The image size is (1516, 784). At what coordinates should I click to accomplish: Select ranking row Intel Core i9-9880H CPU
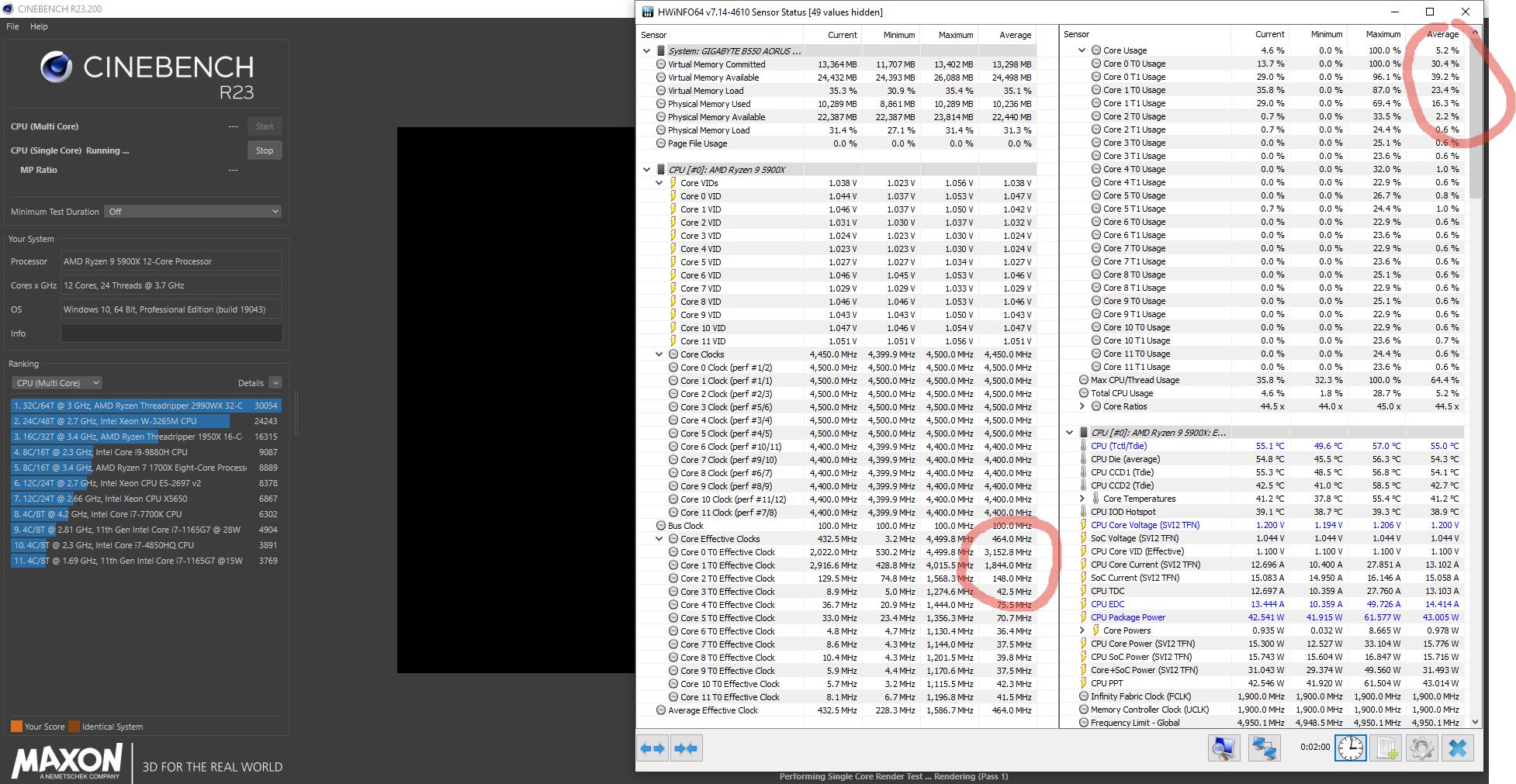click(x=146, y=452)
